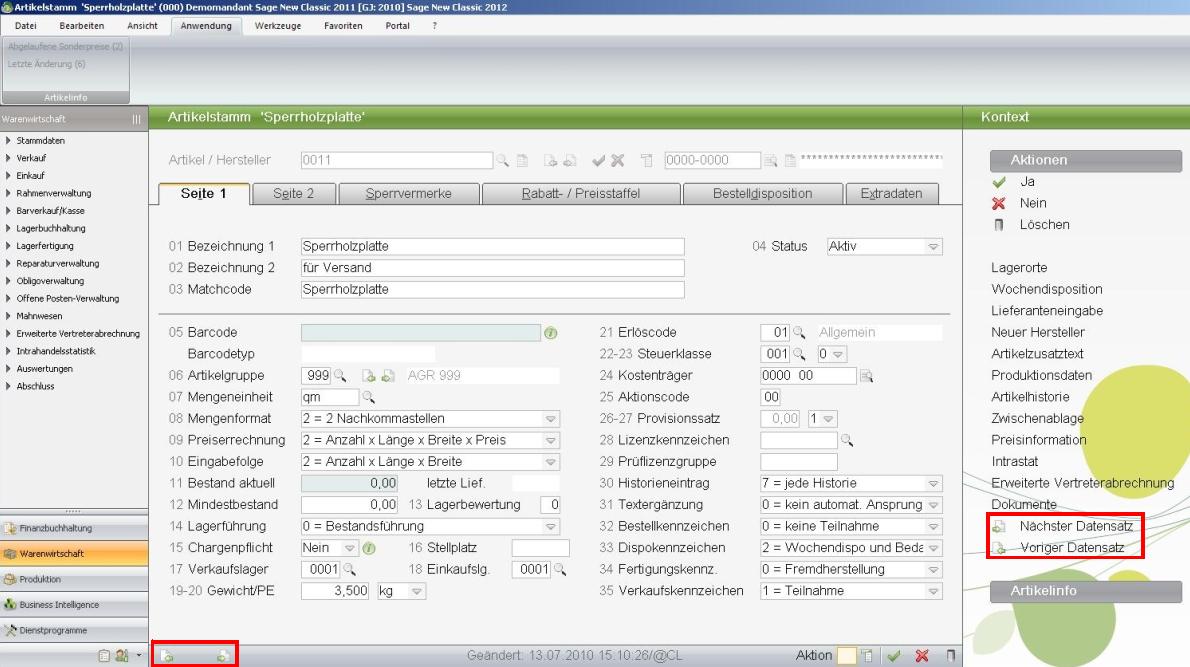Click the Aktion input box in the status bar
Screen dimensions: 1190x667
pyautogui.click(x=845, y=656)
